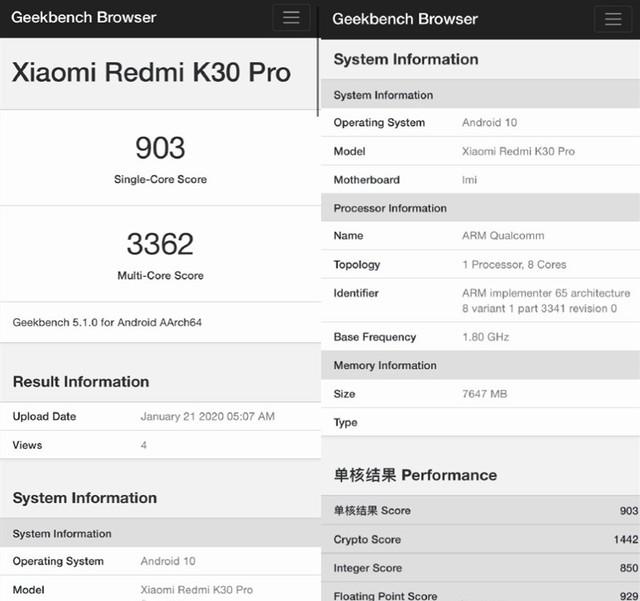
Task: Select the 1 Processor, 8 Cores topology value
Action: tap(514, 265)
